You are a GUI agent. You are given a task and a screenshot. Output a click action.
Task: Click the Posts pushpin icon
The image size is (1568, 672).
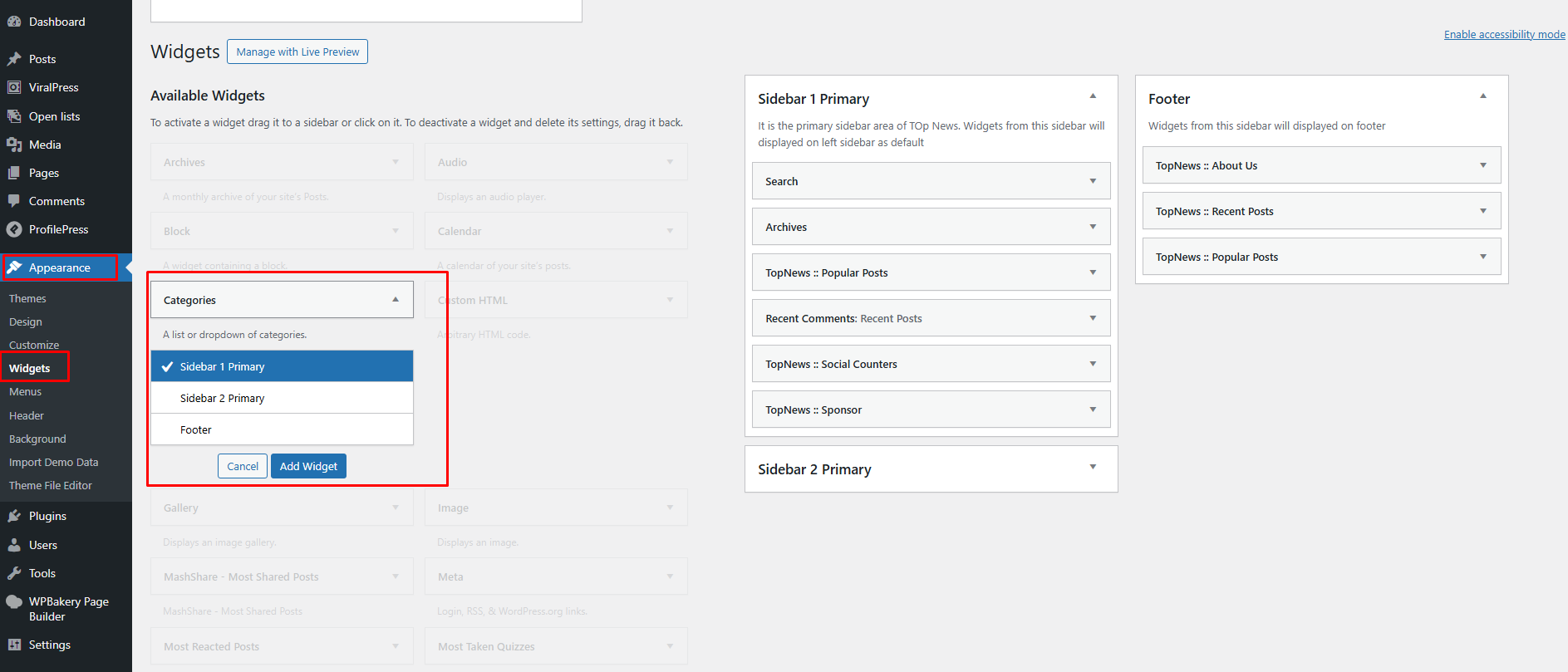click(x=14, y=59)
